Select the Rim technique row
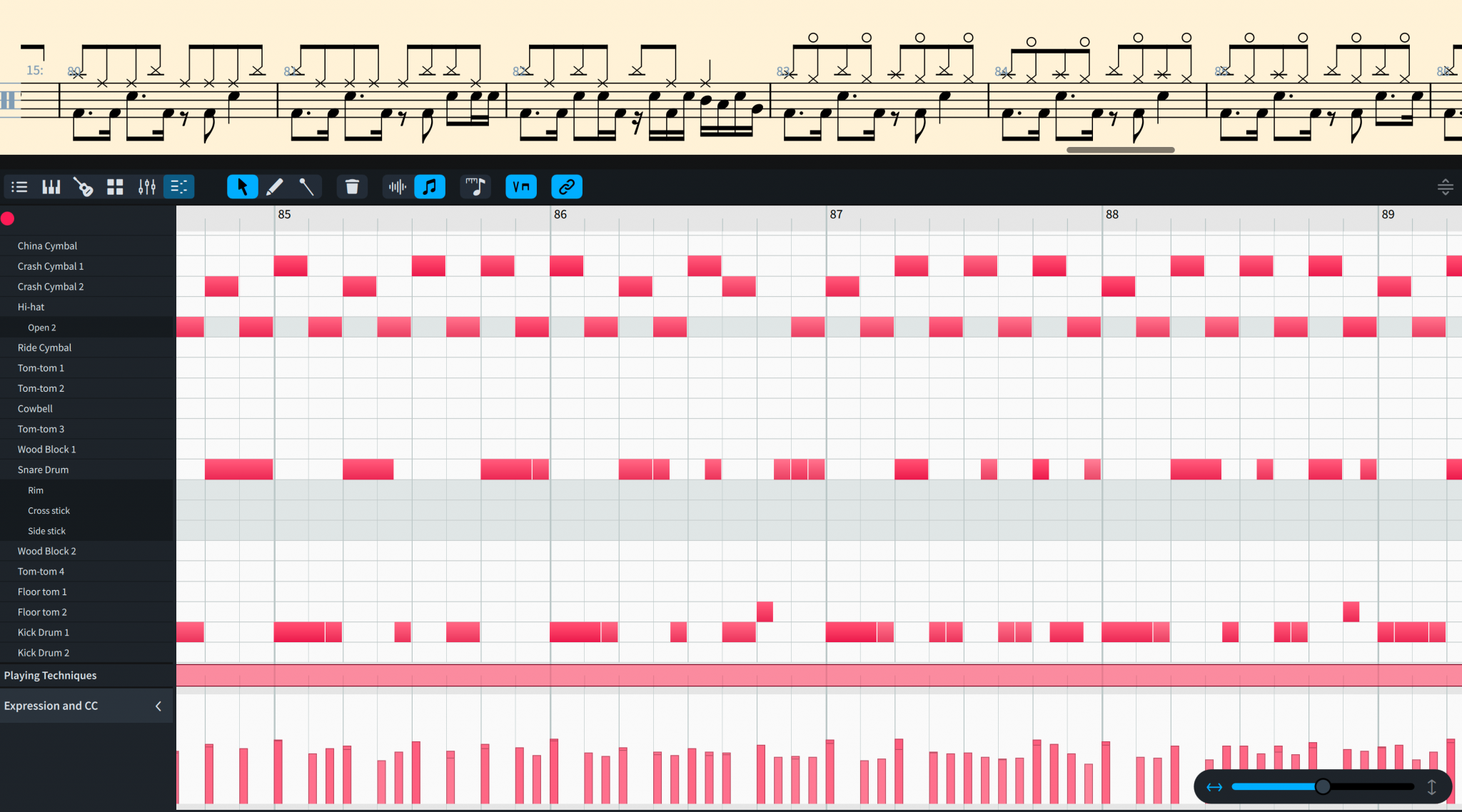Image resolution: width=1462 pixels, height=812 pixels. 88,490
